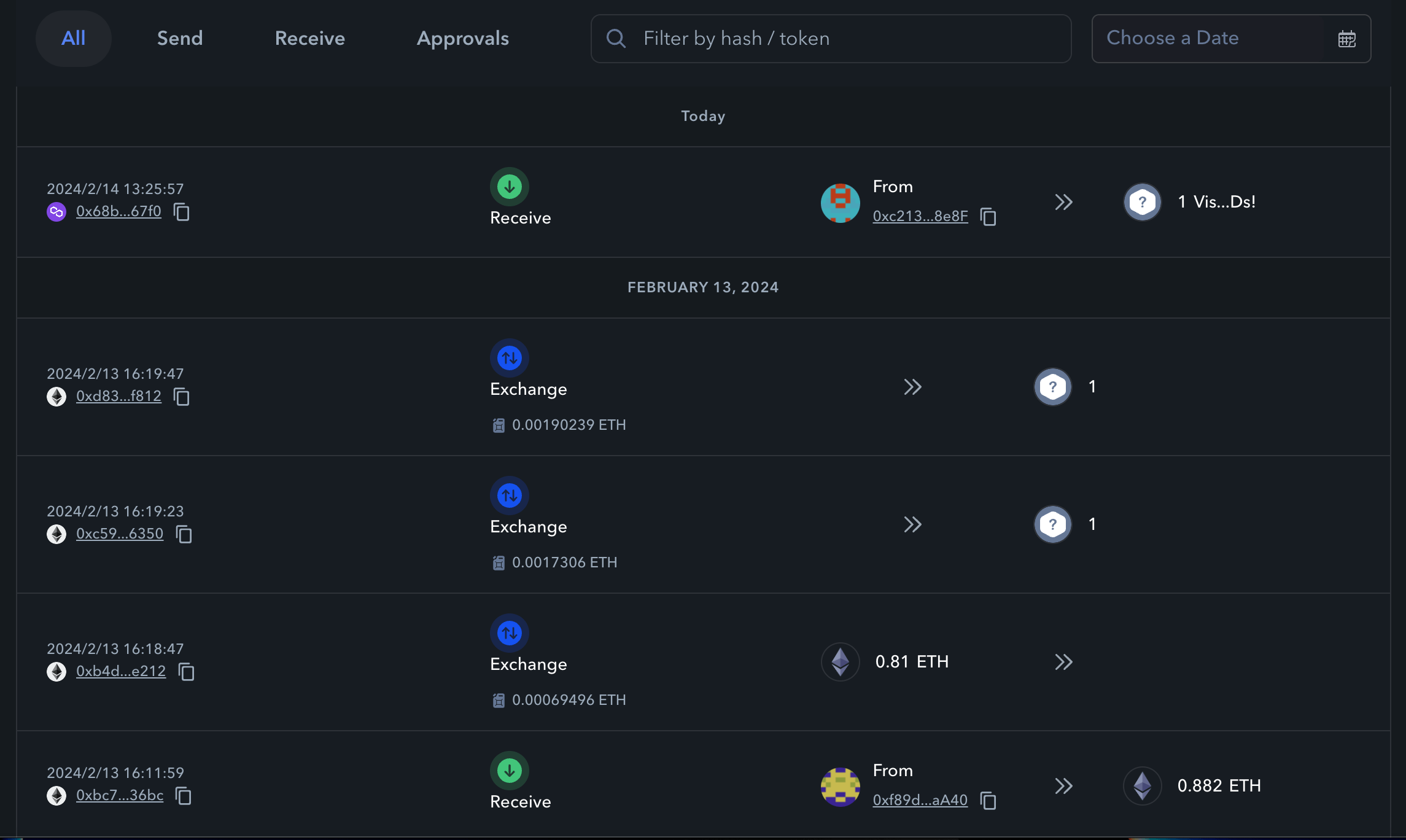Click the Ethereum icon beside hash 0xd83...f812
This screenshot has width=1406, height=840.
(x=56, y=397)
